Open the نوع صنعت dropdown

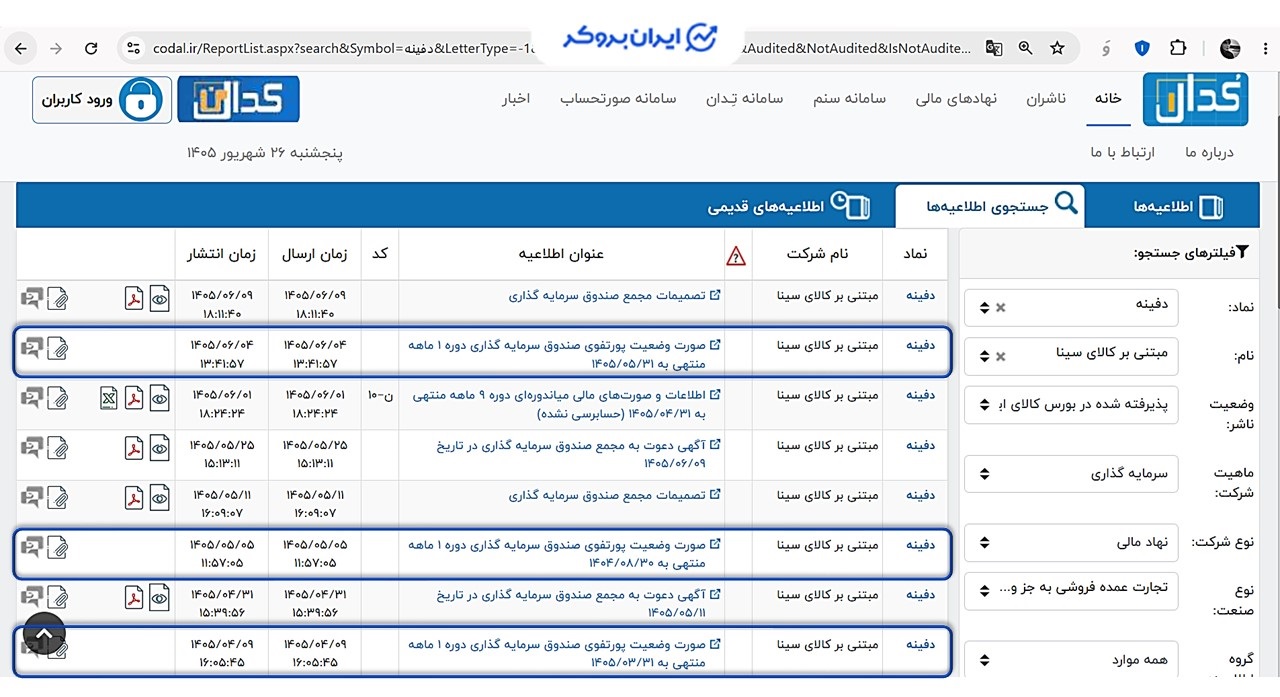pyautogui.click(x=1071, y=590)
